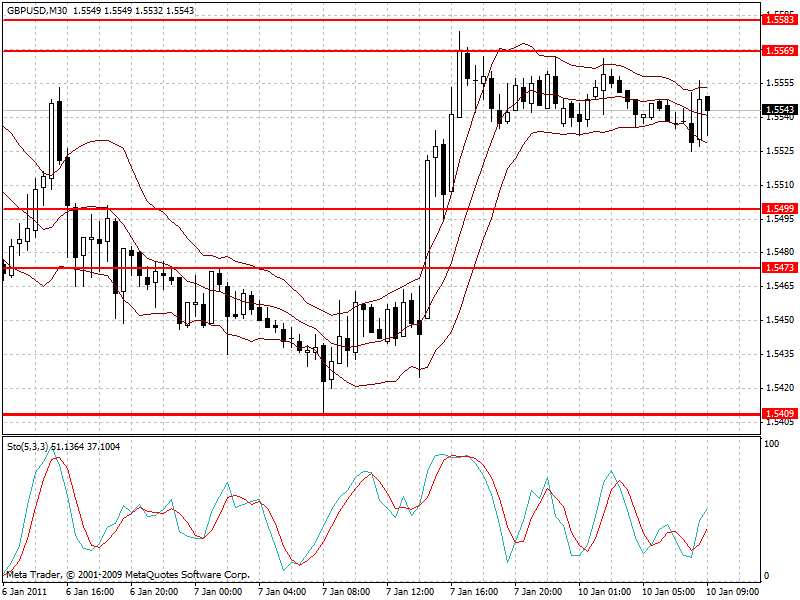Image resolution: width=800 pixels, height=600 pixels.
Task: Click the 7 Jan 20:00 time label
Action: (x=538, y=592)
